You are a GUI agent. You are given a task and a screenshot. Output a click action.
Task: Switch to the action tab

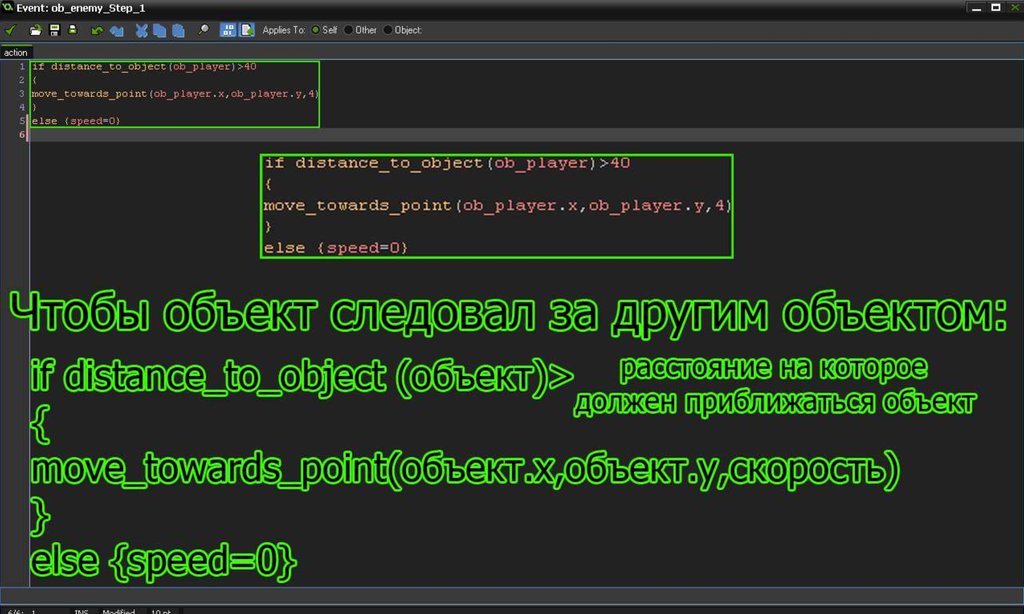click(16, 52)
